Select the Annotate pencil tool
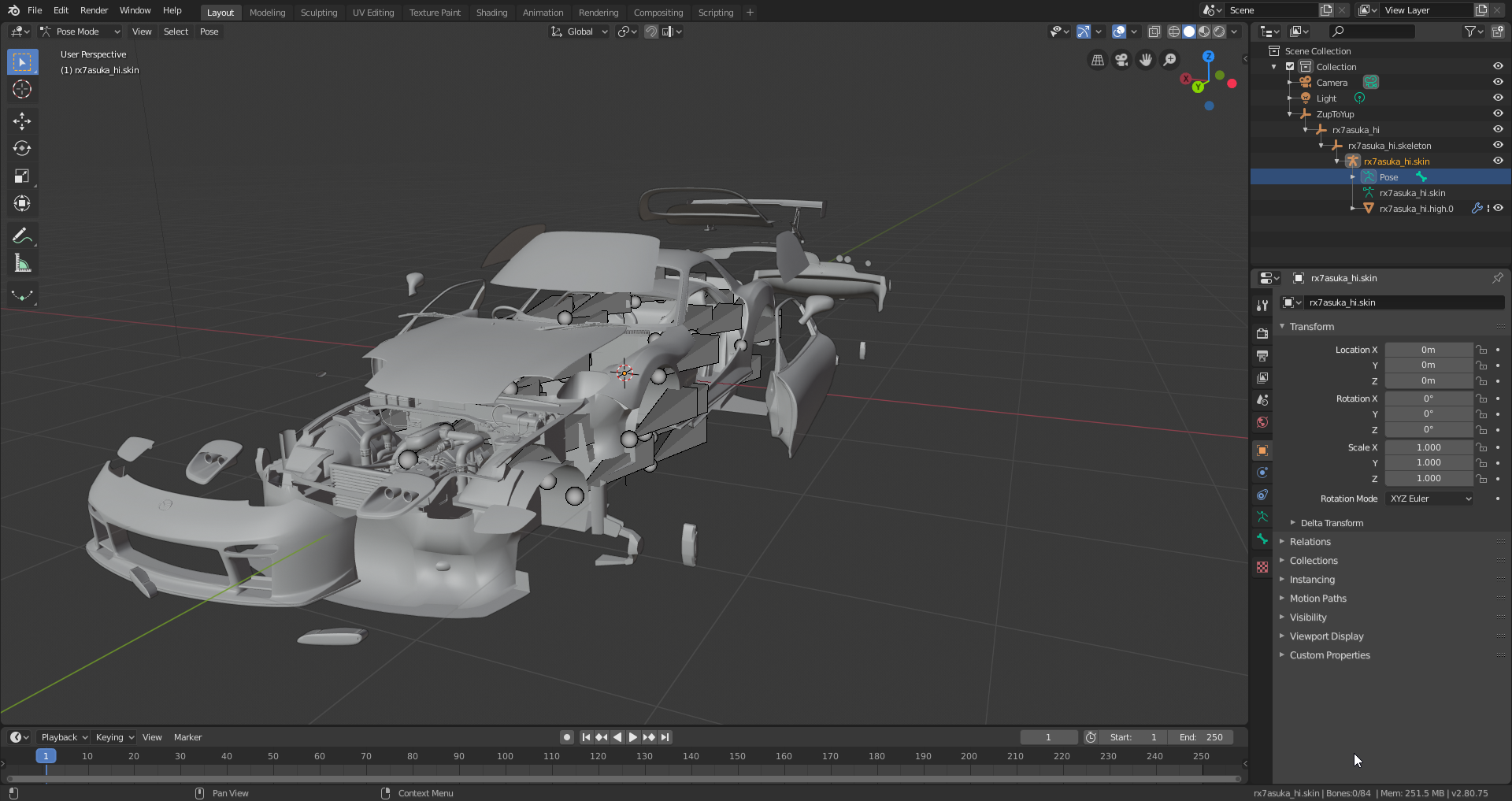 click(22, 235)
